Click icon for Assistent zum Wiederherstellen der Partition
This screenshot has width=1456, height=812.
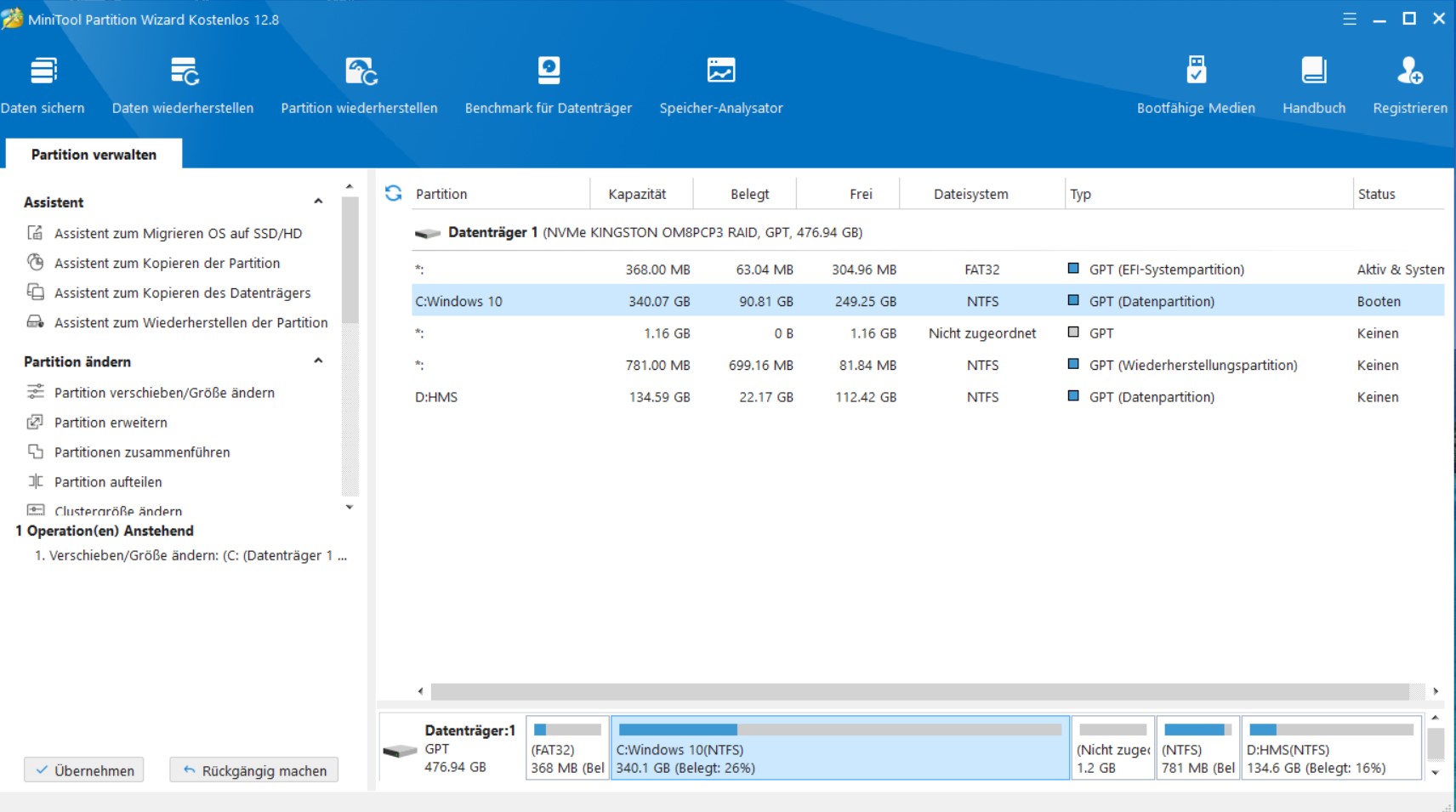(x=35, y=322)
